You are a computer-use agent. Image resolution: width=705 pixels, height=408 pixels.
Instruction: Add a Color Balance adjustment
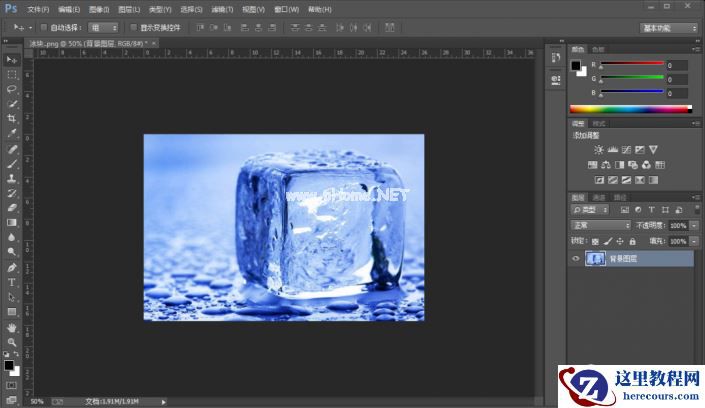point(606,165)
